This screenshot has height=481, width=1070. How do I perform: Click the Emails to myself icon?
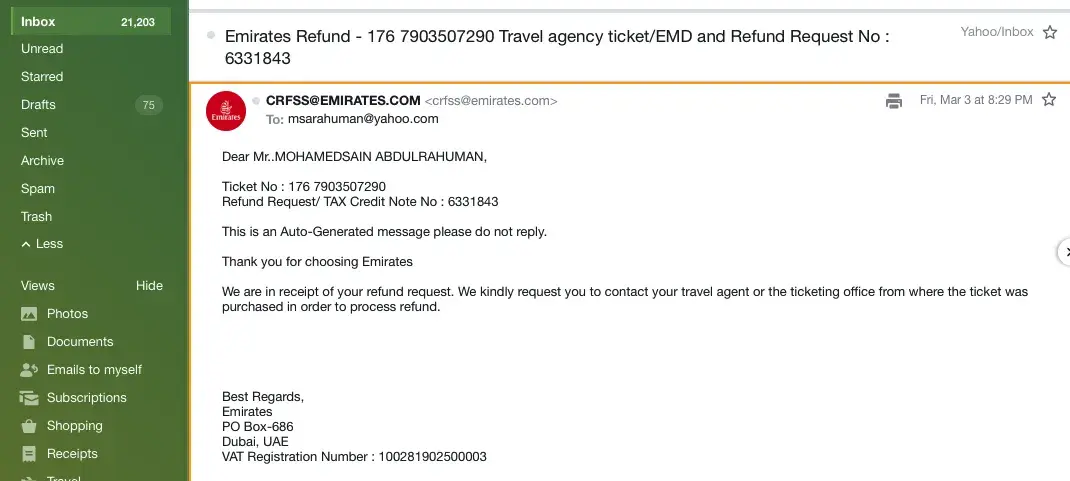pyautogui.click(x=29, y=370)
